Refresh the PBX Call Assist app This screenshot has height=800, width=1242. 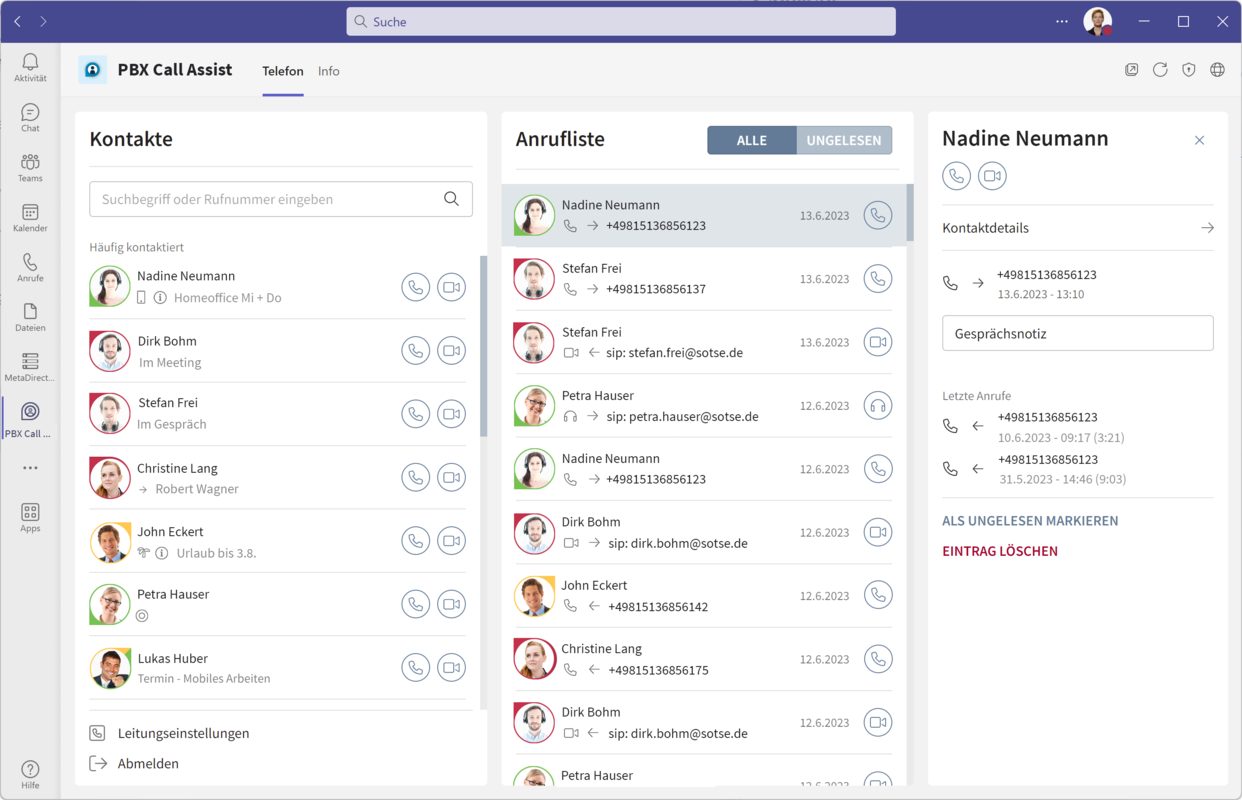(1160, 69)
